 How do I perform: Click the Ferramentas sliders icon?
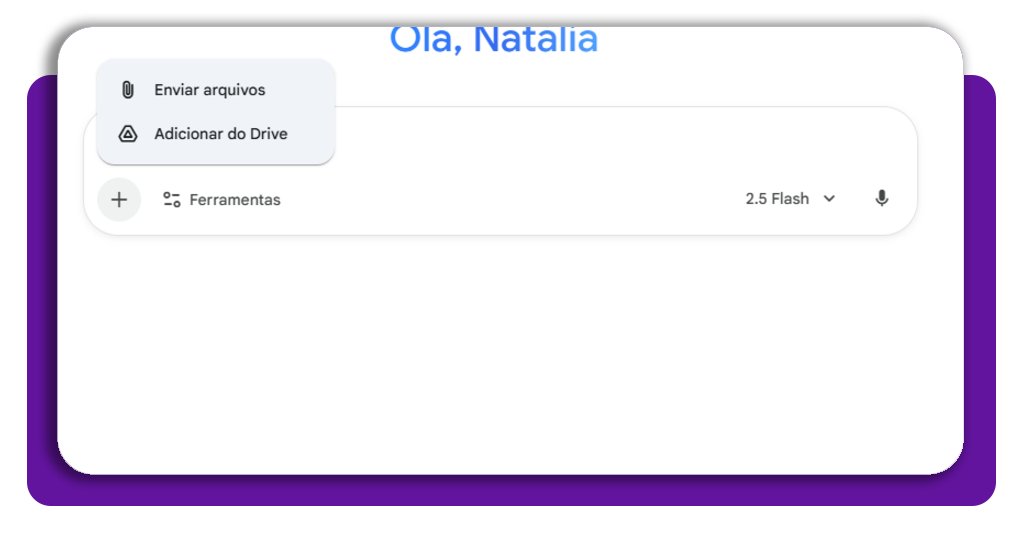[x=172, y=199]
